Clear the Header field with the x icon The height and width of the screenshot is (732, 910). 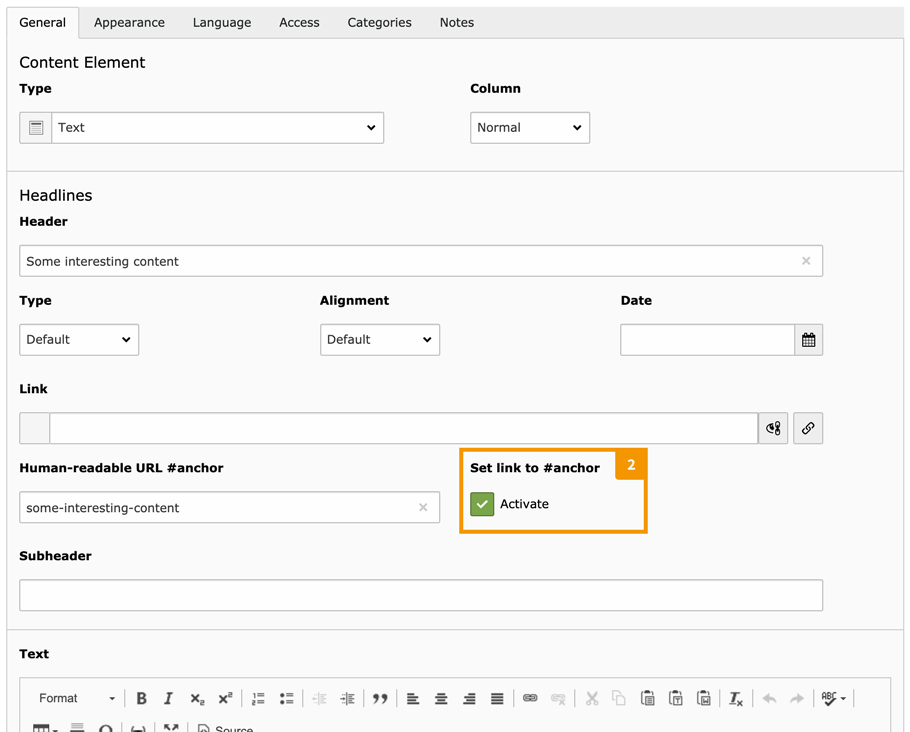[806, 261]
